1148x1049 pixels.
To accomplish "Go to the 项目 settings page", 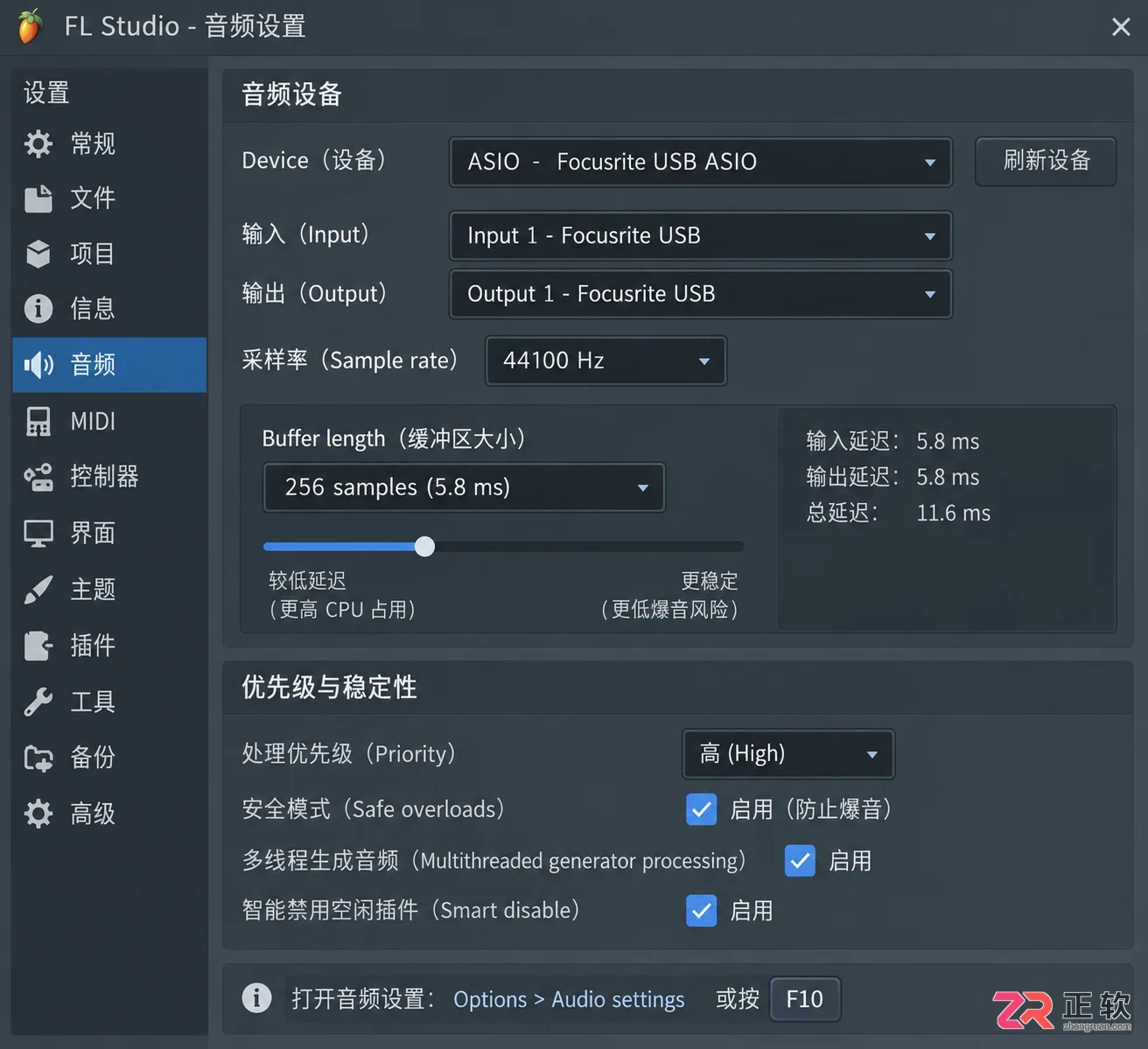I will tap(109, 254).
